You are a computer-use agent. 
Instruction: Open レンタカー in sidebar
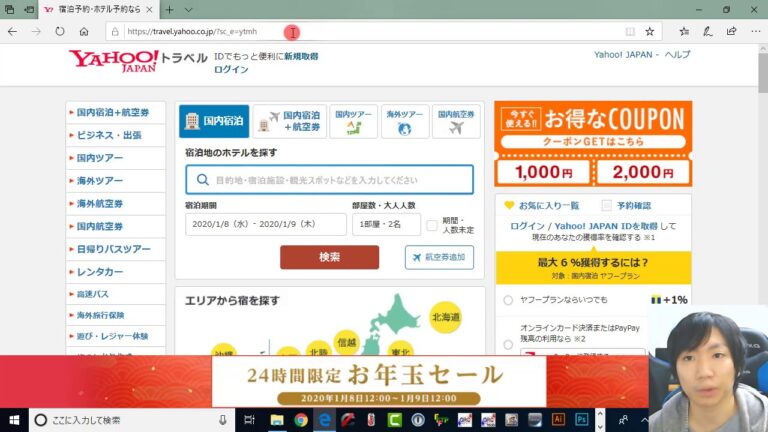(x=116, y=272)
